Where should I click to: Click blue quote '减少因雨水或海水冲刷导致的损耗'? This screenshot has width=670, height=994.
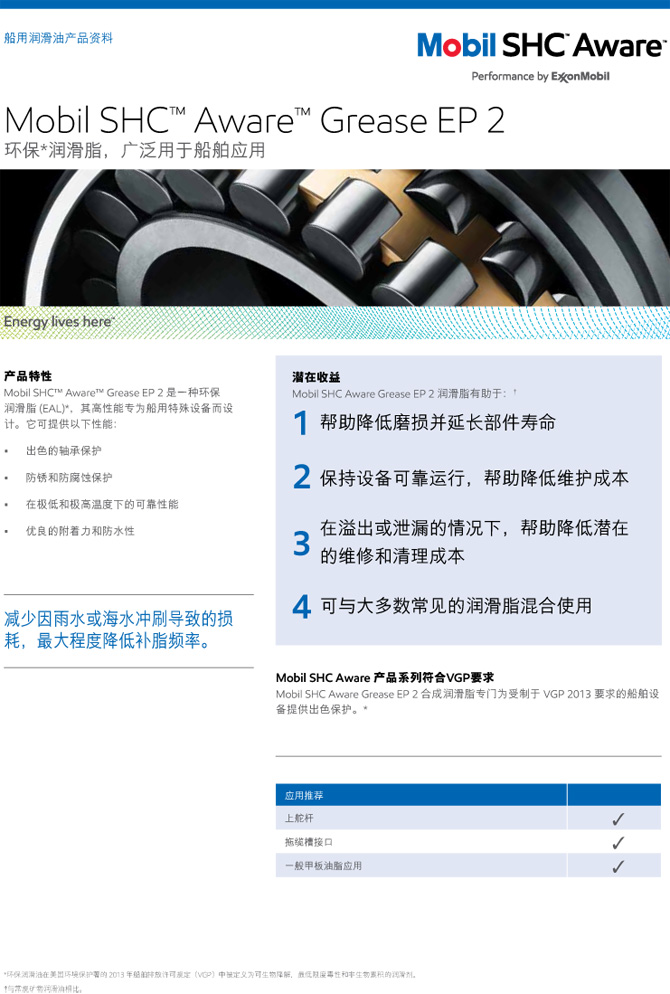click(x=119, y=629)
